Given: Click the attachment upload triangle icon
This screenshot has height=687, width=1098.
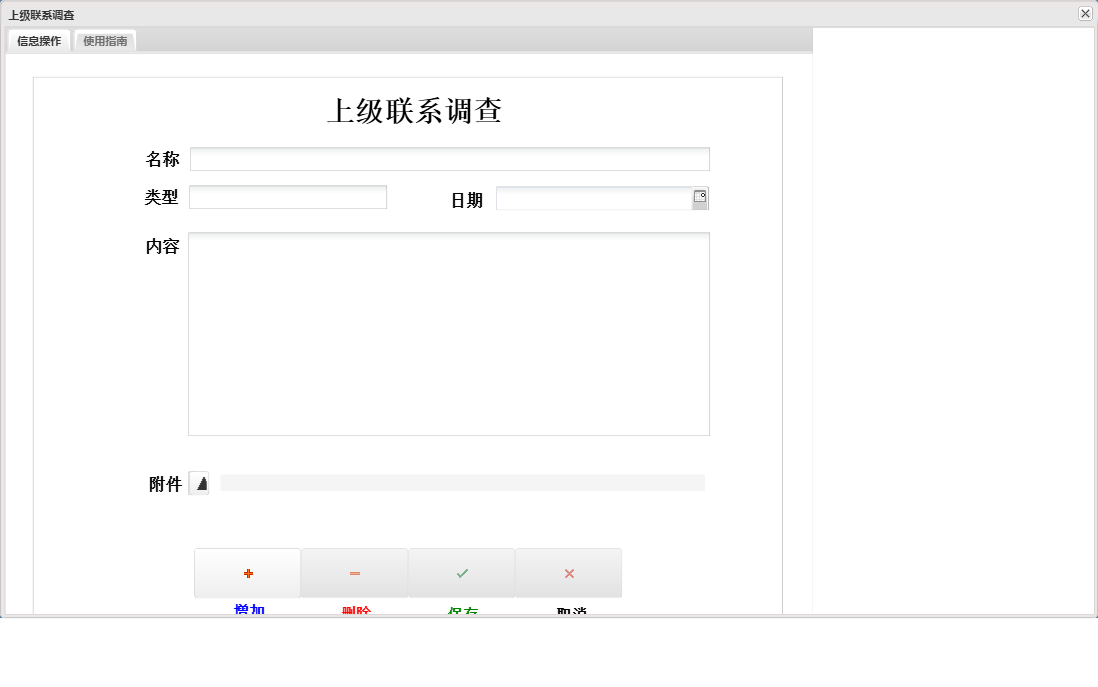Looking at the screenshot, I should [199, 483].
